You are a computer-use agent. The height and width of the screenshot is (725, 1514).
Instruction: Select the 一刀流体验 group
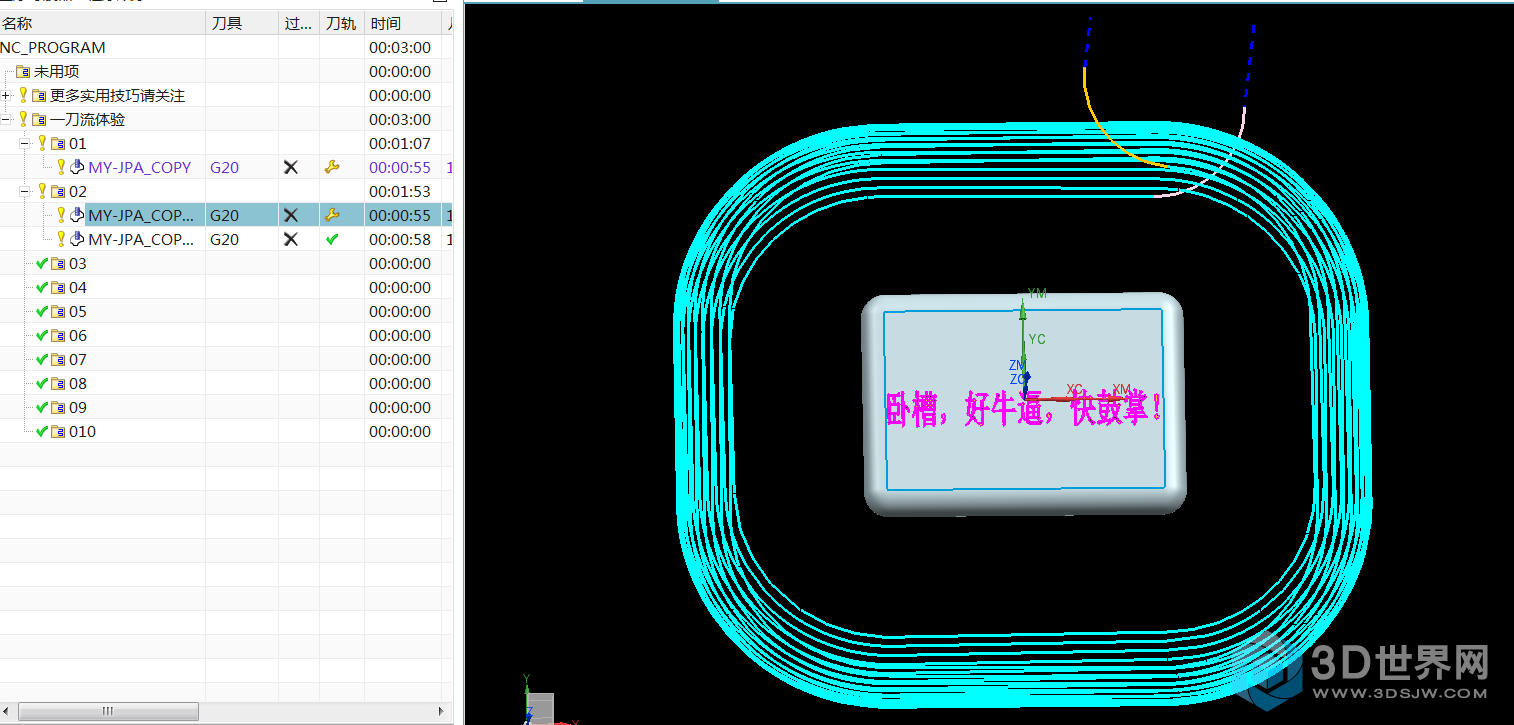(88, 120)
